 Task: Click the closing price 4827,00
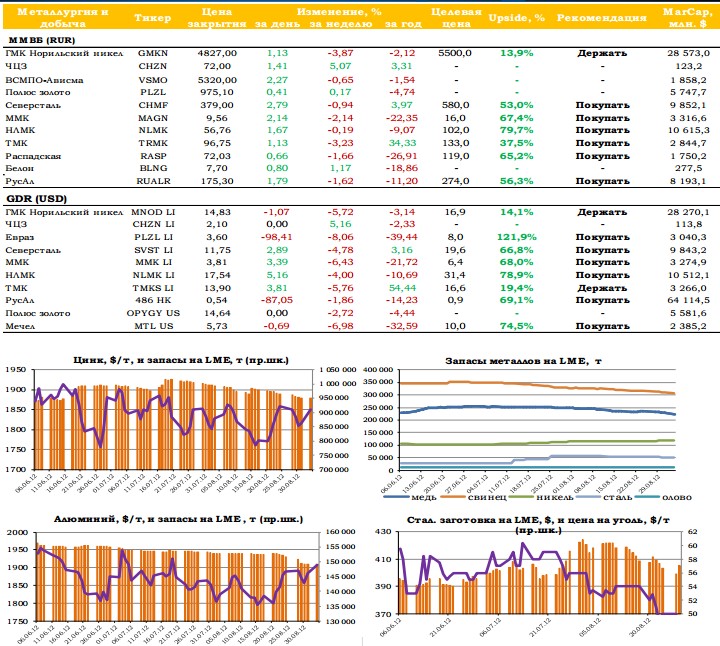tap(217, 53)
